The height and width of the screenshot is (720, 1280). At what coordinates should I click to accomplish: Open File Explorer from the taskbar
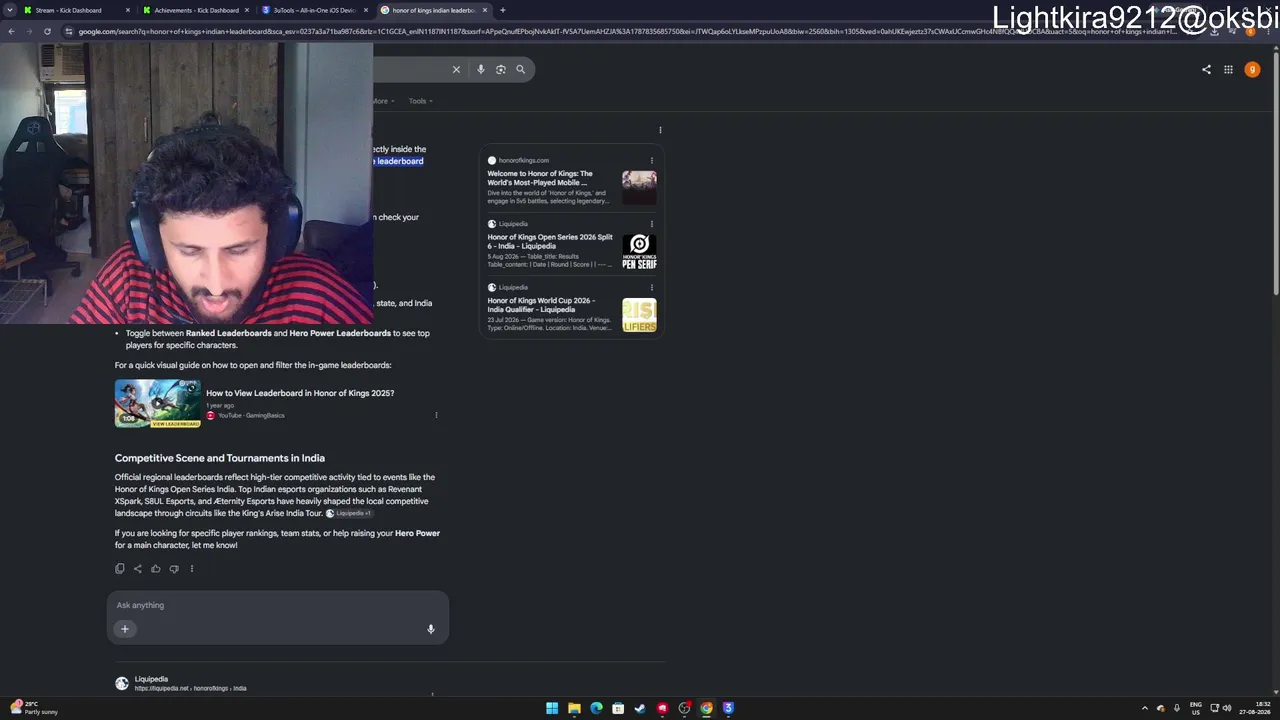(574, 708)
